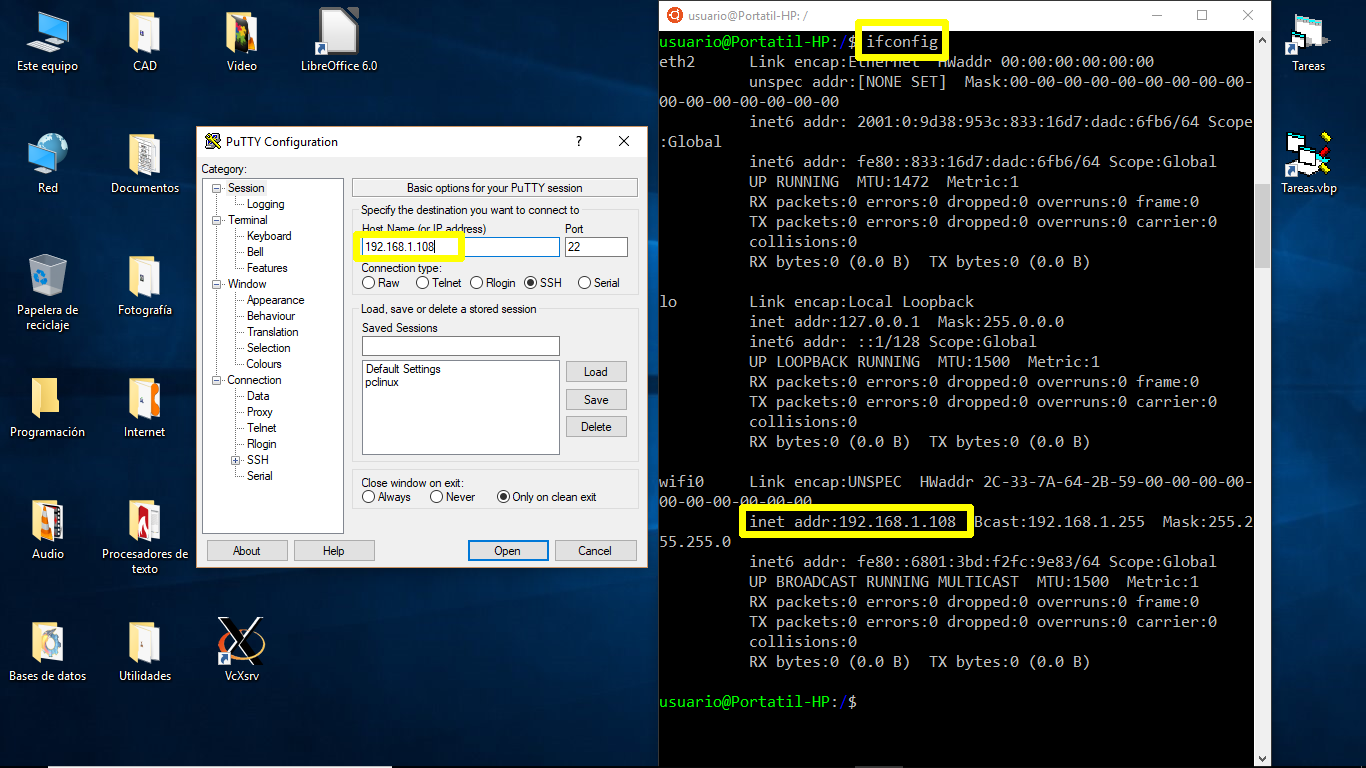Select the Telnet connection type radio button

pyautogui.click(x=423, y=283)
